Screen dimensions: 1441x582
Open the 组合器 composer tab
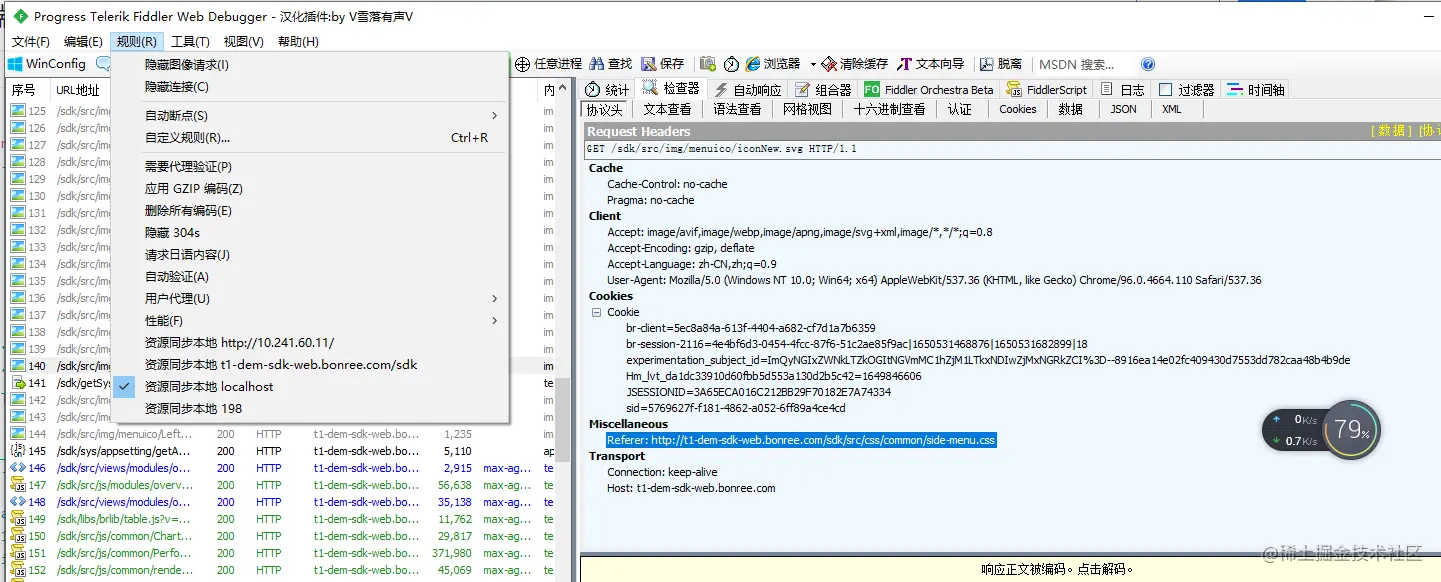click(x=823, y=90)
